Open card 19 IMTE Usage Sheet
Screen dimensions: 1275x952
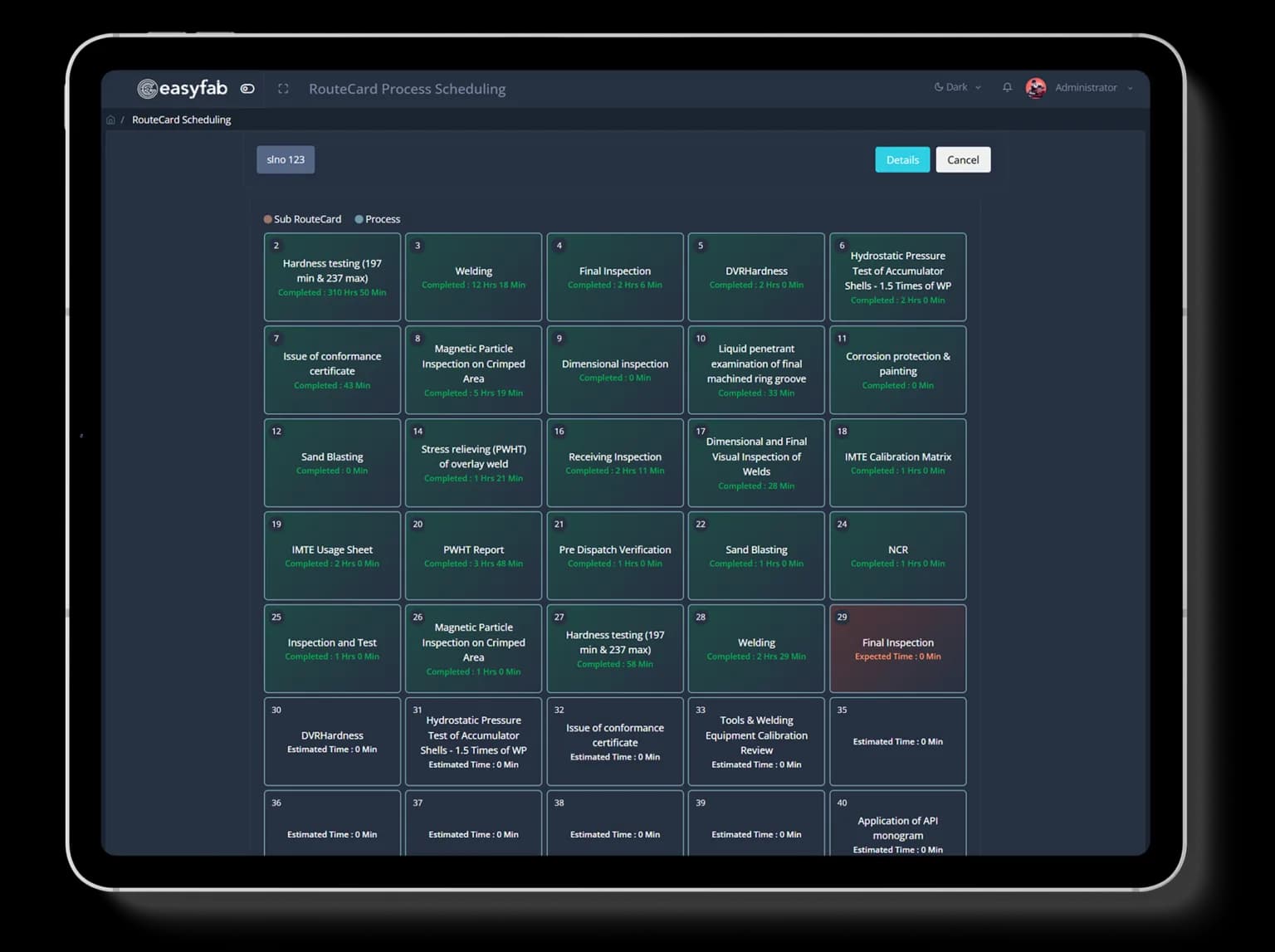[332, 556]
